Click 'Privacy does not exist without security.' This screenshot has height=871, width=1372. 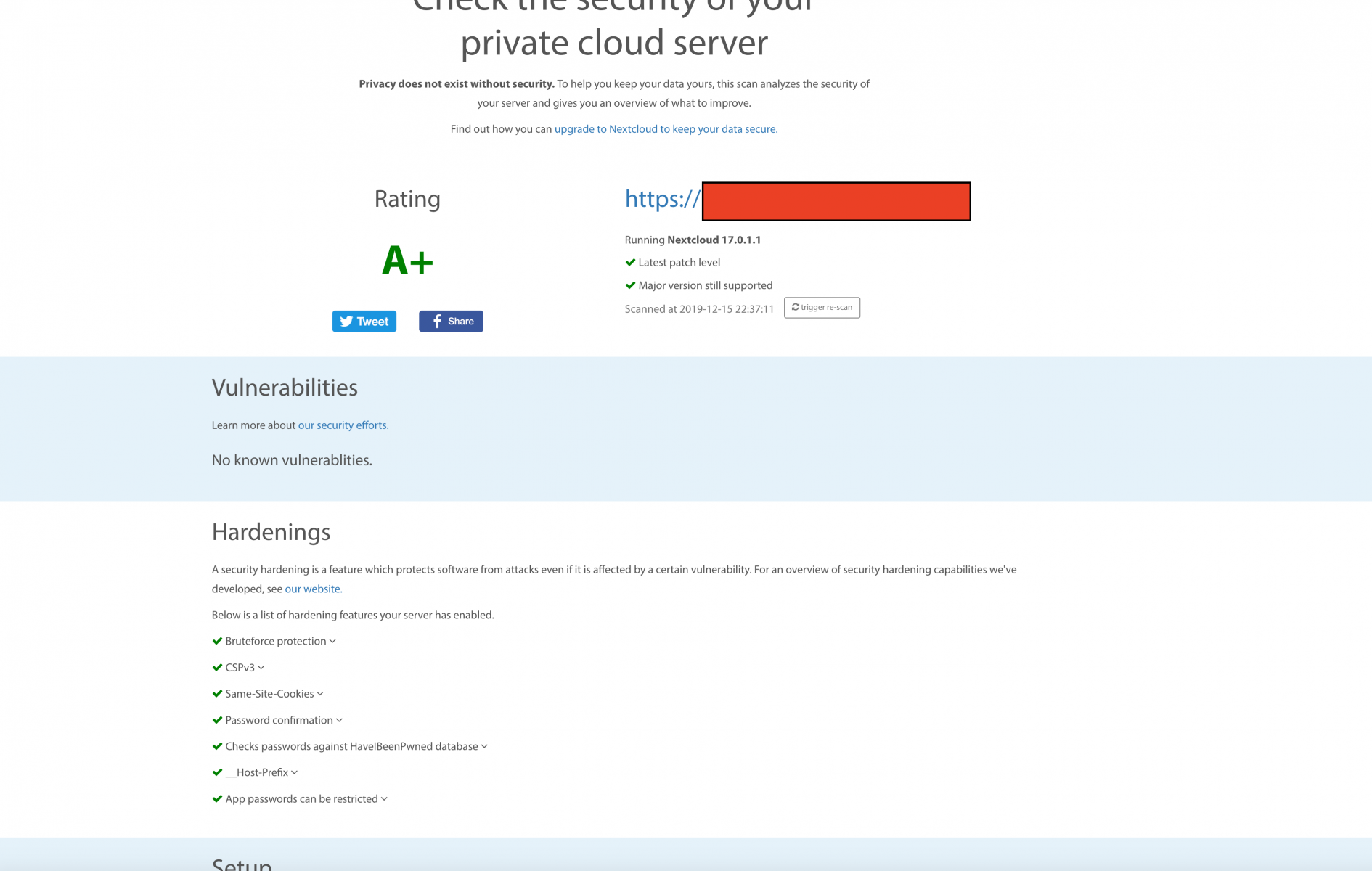point(457,84)
